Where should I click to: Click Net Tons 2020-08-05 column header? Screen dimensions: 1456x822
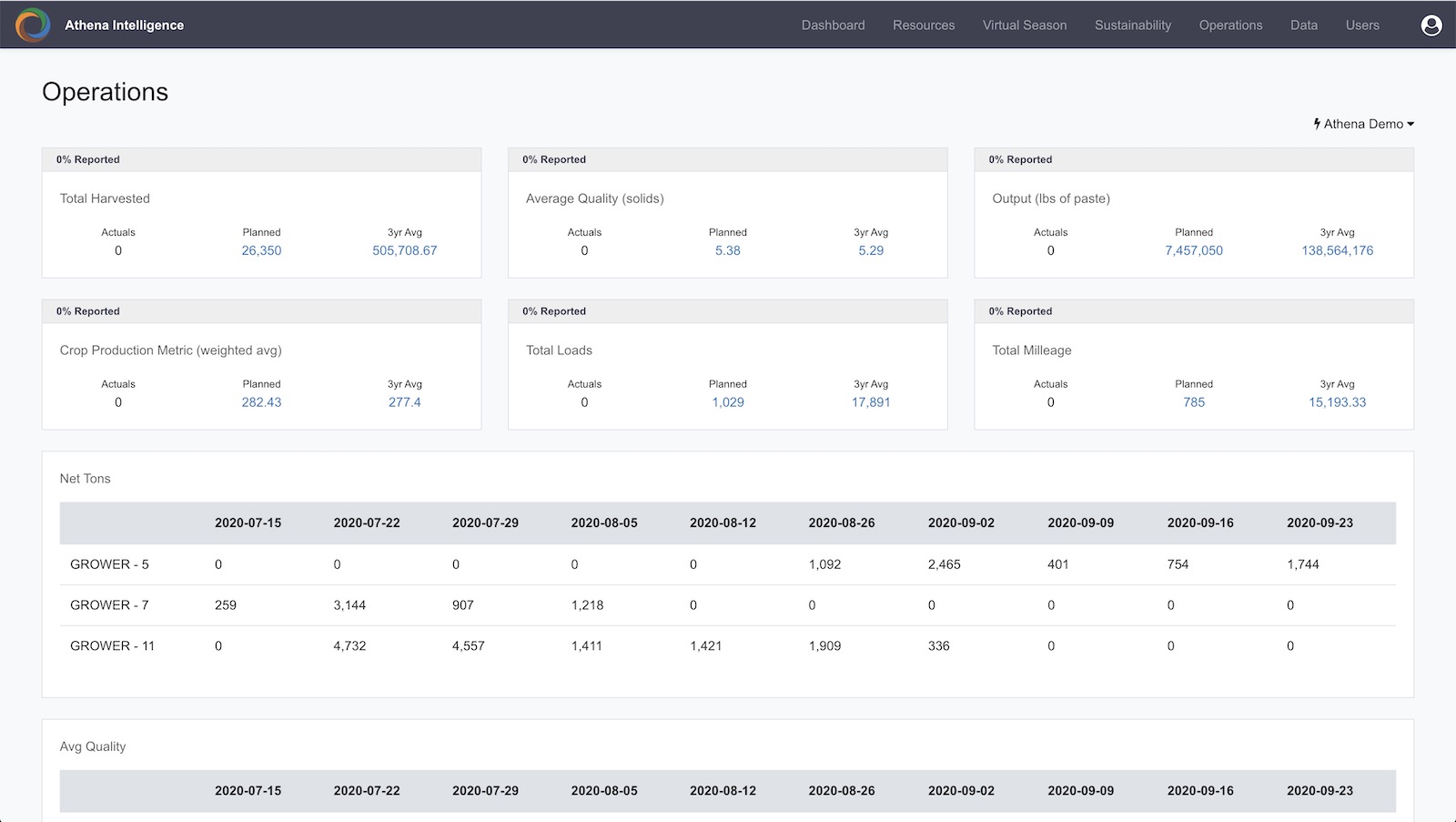point(604,523)
